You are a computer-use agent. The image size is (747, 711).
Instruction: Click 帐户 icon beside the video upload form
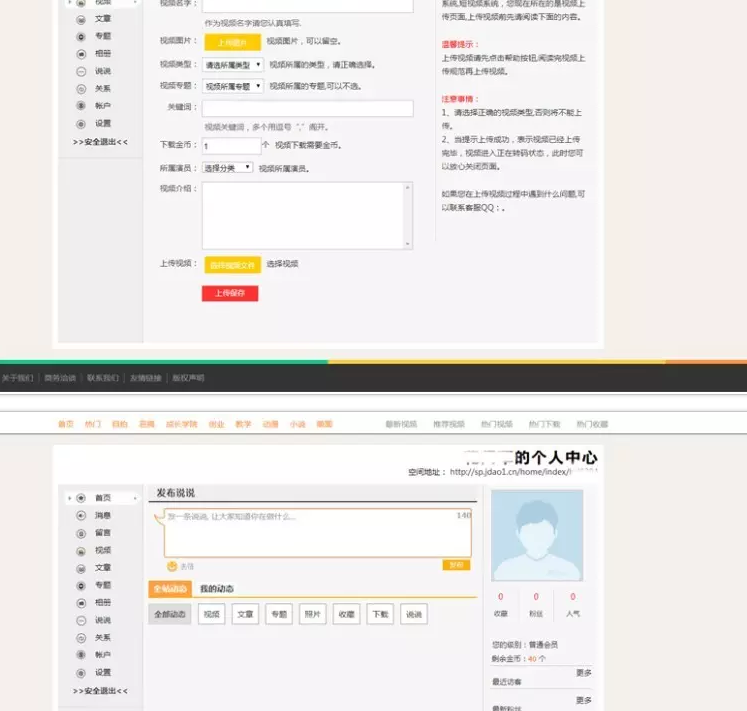pos(81,106)
